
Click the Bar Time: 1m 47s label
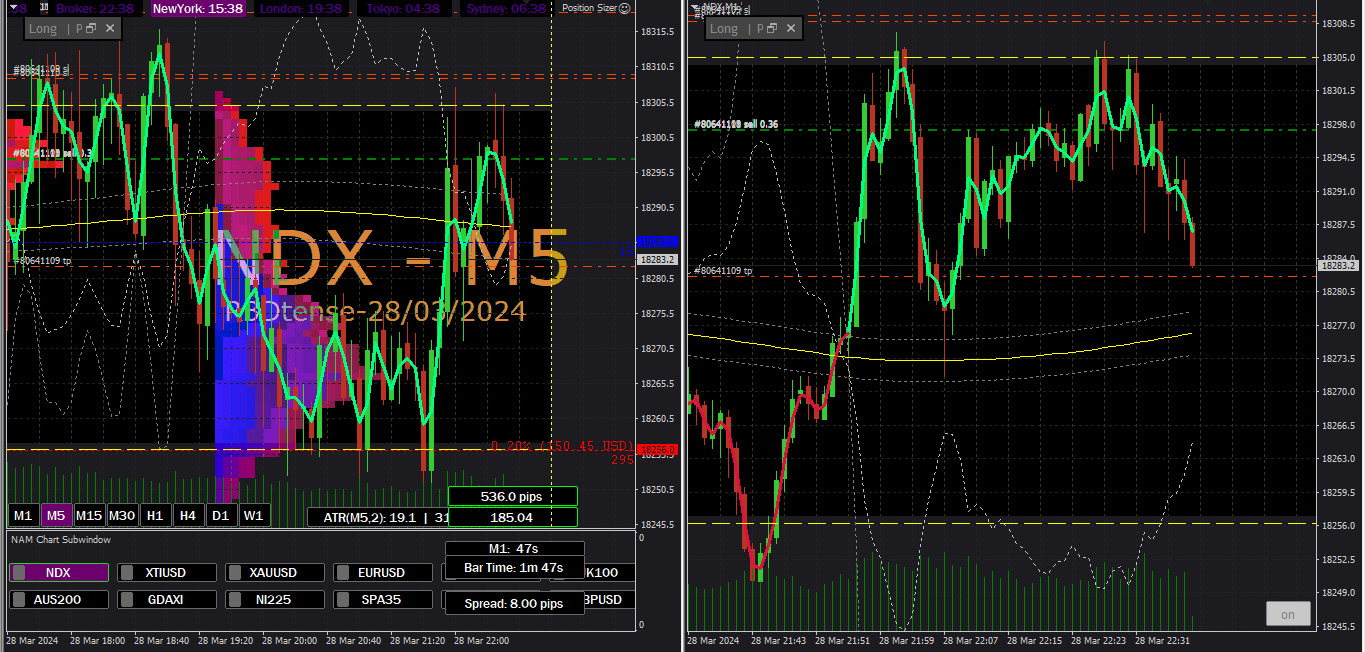tap(514, 567)
